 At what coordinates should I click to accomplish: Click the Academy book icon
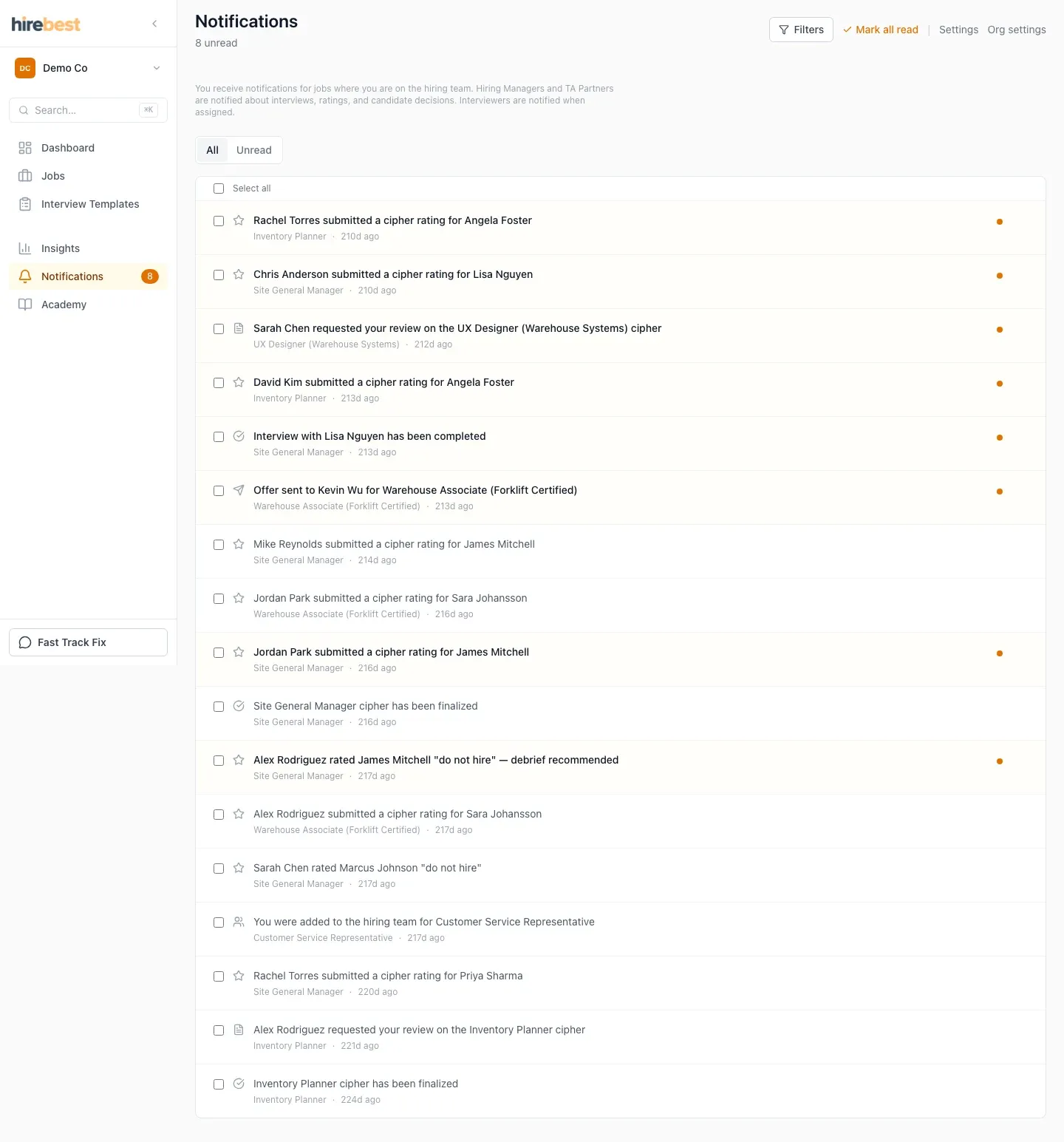(25, 305)
